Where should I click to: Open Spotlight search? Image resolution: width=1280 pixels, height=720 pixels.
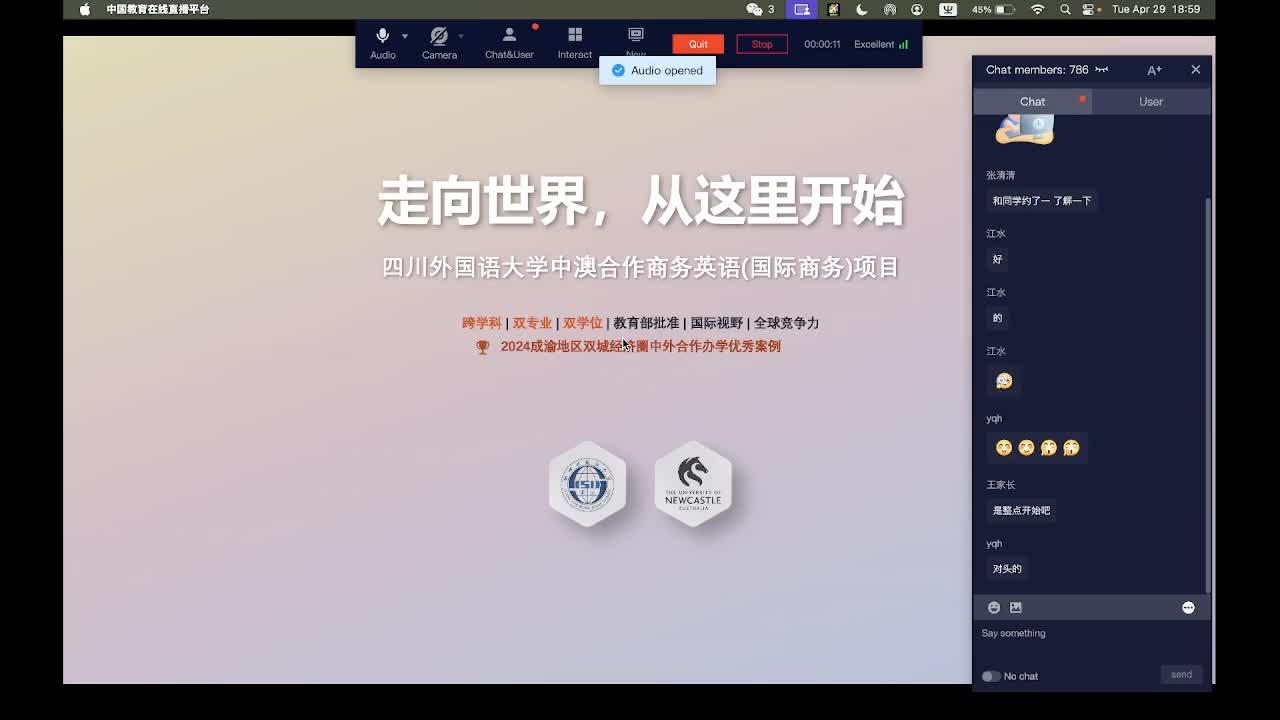tap(1065, 9)
